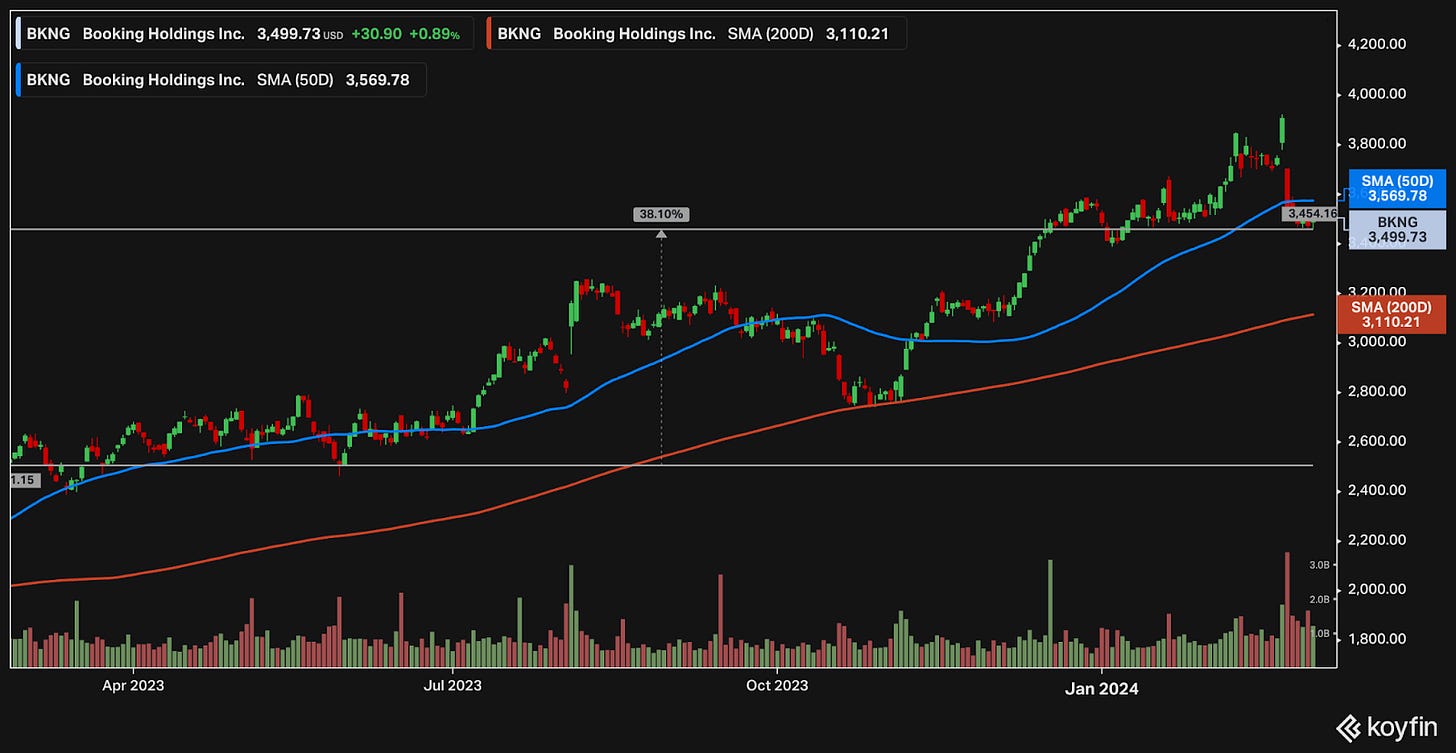Click the +0.89% percent change value
Image resolution: width=1456 pixels, height=753 pixels.
point(435,34)
